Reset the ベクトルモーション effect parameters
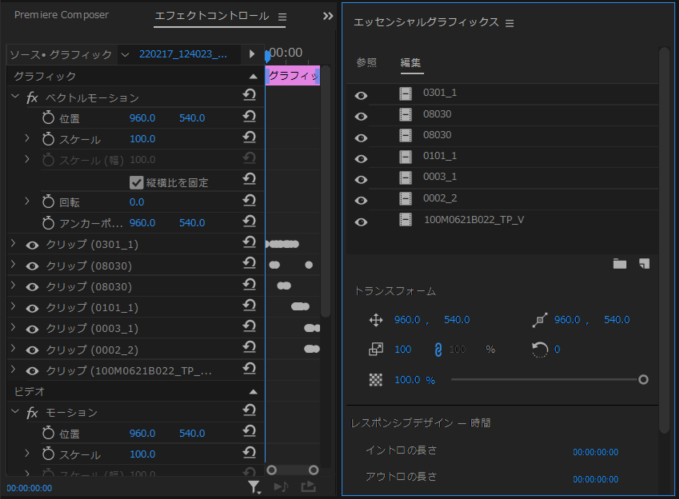The width and height of the screenshot is (679, 499). pyautogui.click(x=249, y=97)
